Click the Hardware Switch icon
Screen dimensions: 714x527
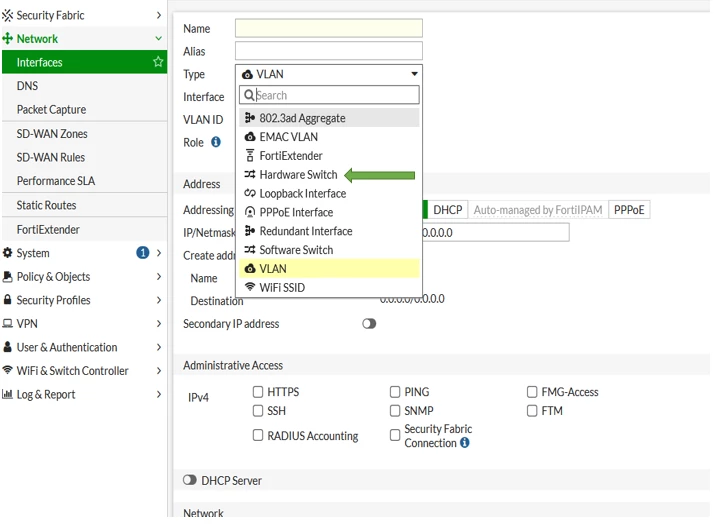pyautogui.click(x=250, y=174)
